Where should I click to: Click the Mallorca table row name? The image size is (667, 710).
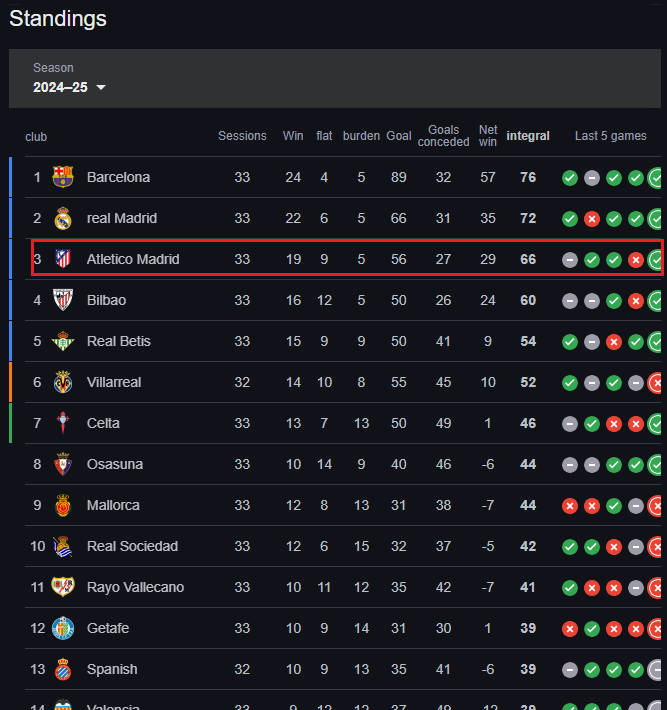[x=113, y=505]
